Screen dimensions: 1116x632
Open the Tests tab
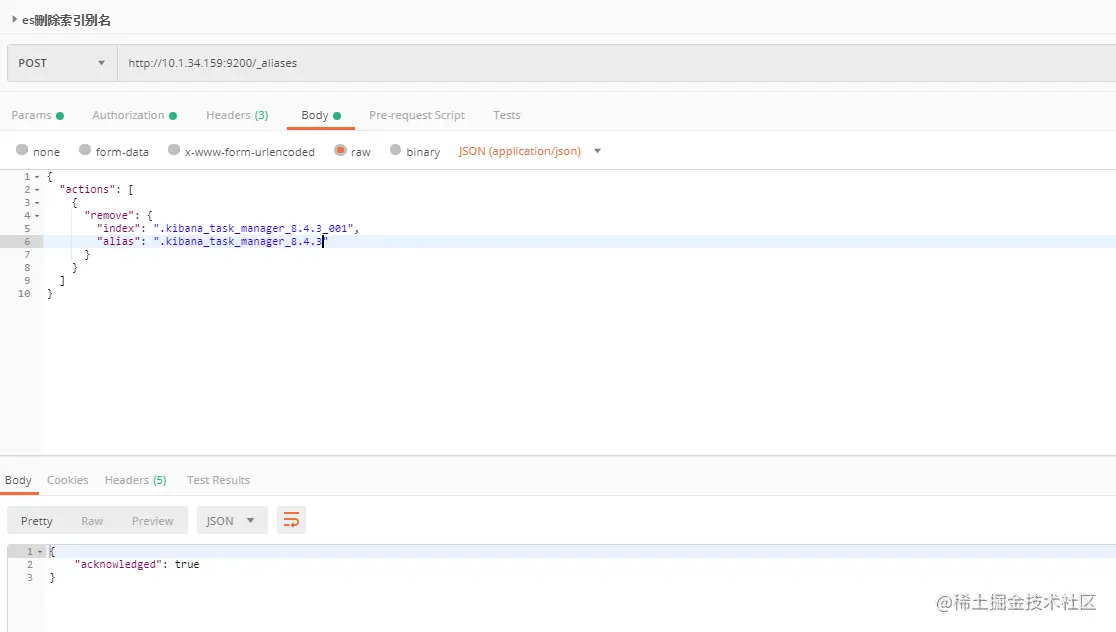pyautogui.click(x=507, y=115)
